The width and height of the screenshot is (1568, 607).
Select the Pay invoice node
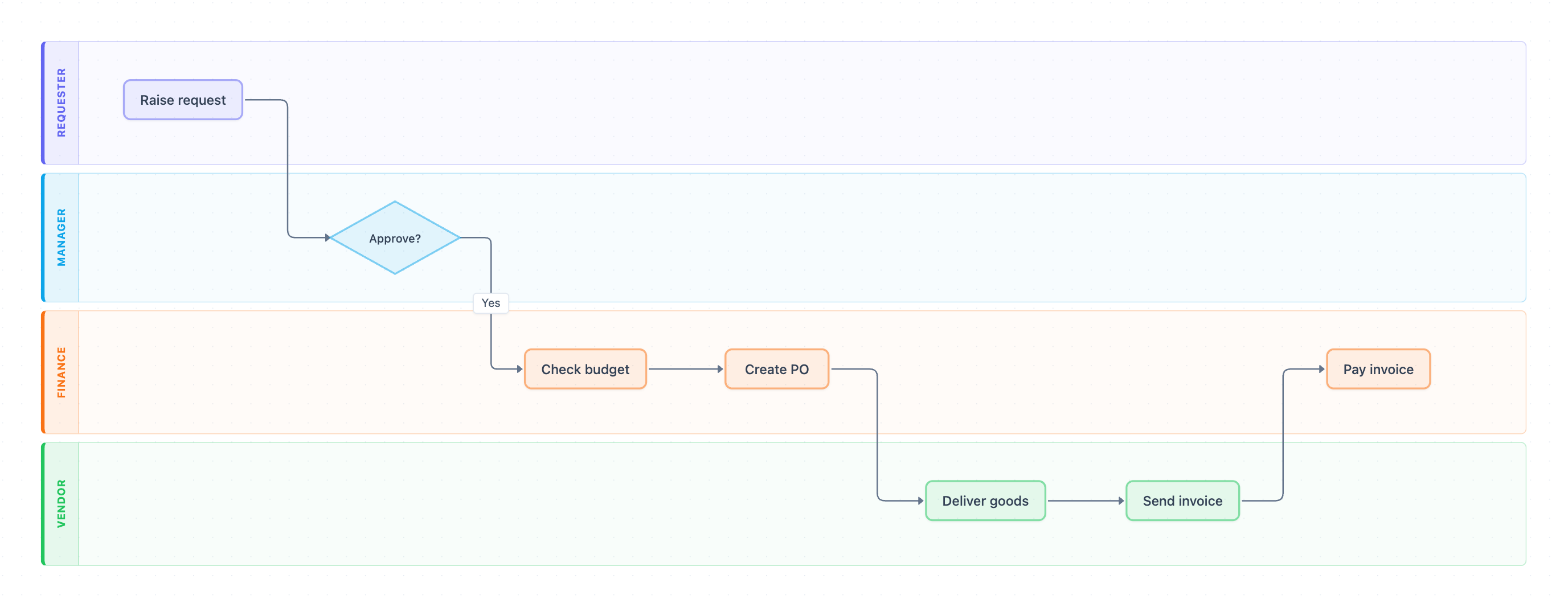coord(1378,369)
